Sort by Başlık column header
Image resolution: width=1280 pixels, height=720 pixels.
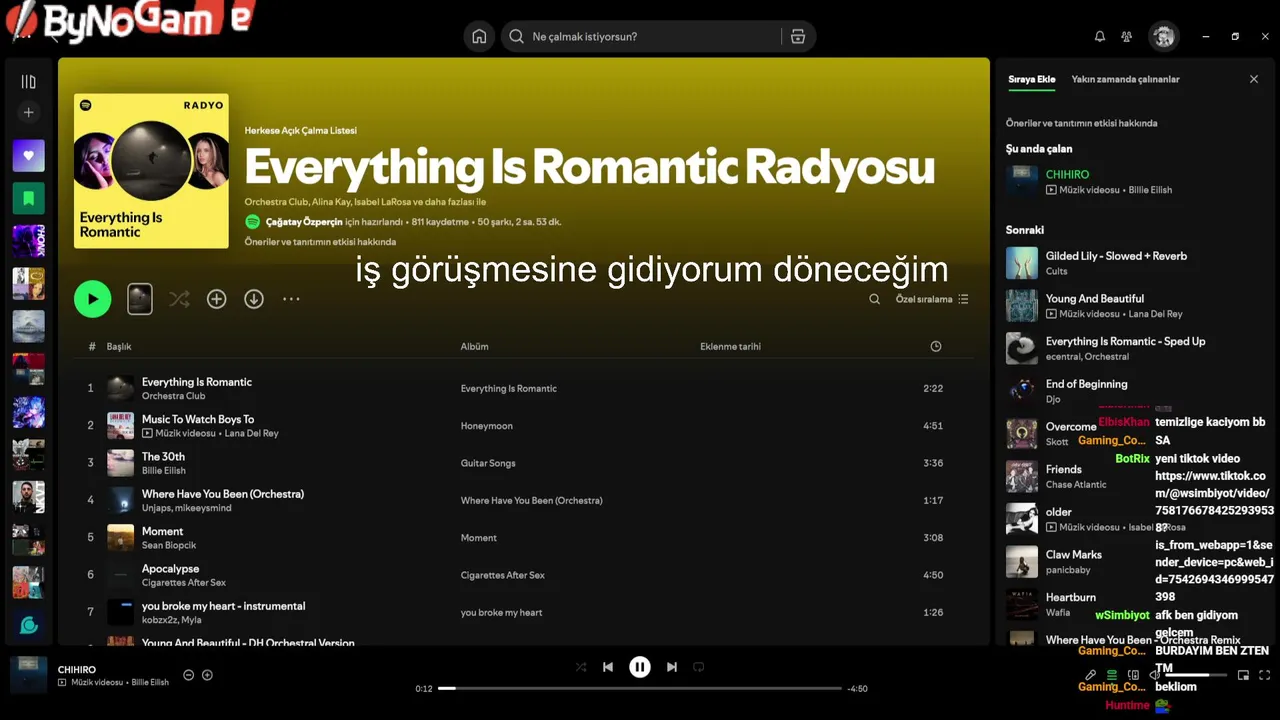coord(119,346)
